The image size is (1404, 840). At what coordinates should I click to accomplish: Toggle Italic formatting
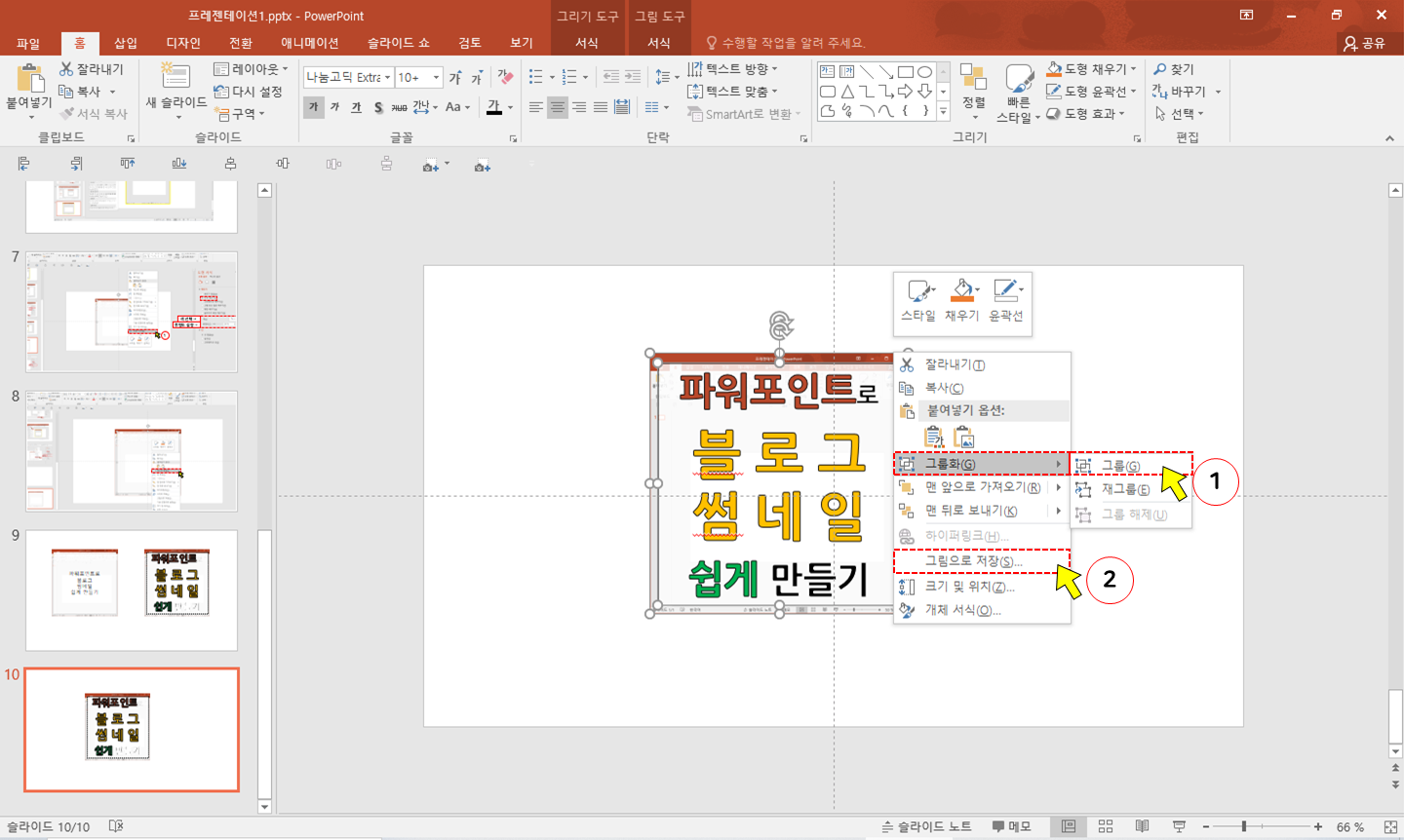(334, 107)
